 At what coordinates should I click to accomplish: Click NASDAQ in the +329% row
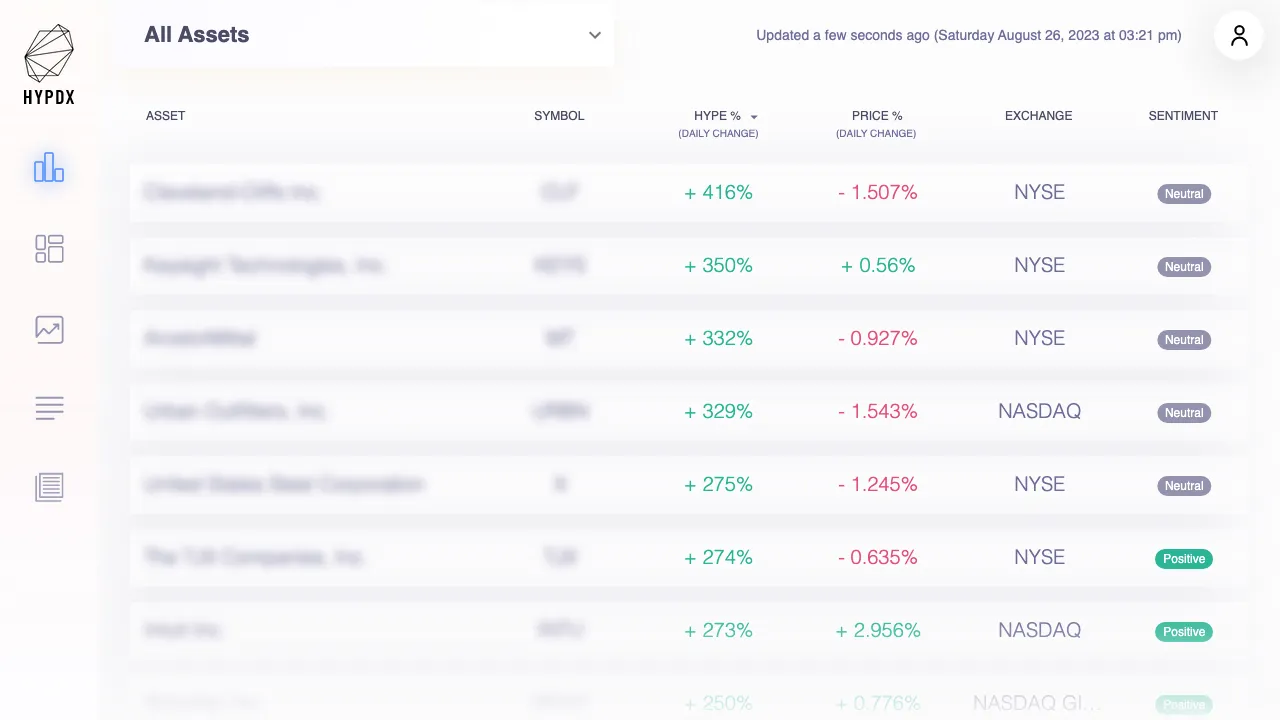[x=1039, y=411]
